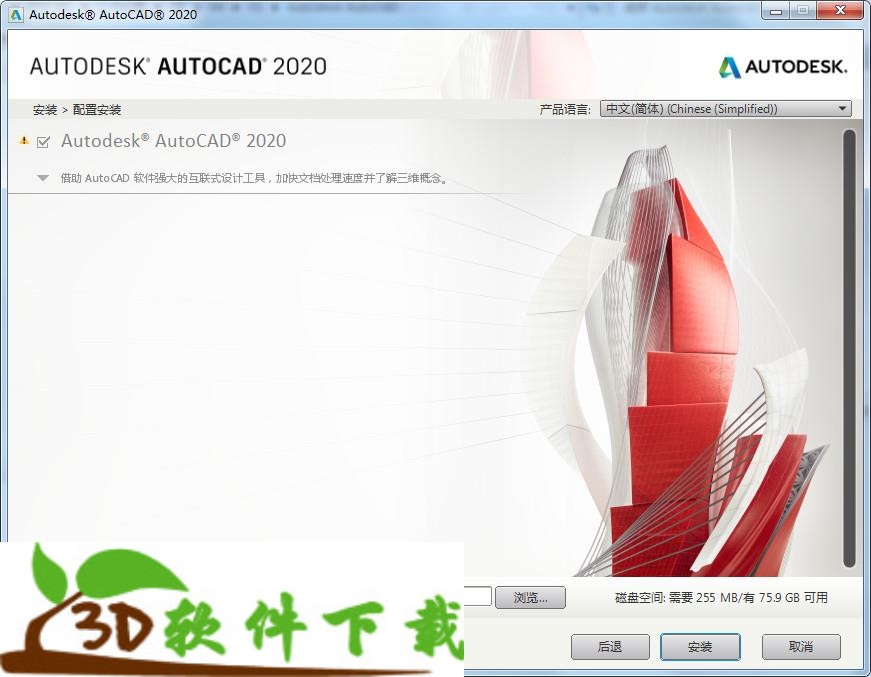Viewport: 871px width, 677px height.
Task: Maximize the AutoCAD installer window
Action: [x=803, y=11]
